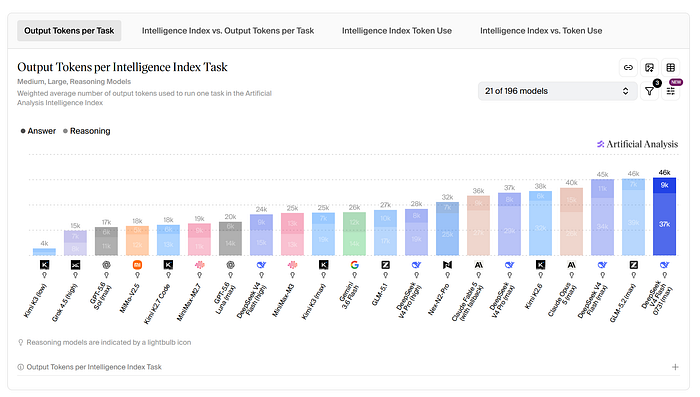The width and height of the screenshot is (700, 397).
Task: Select the Output Tokens per Task tab
Action: coord(69,31)
